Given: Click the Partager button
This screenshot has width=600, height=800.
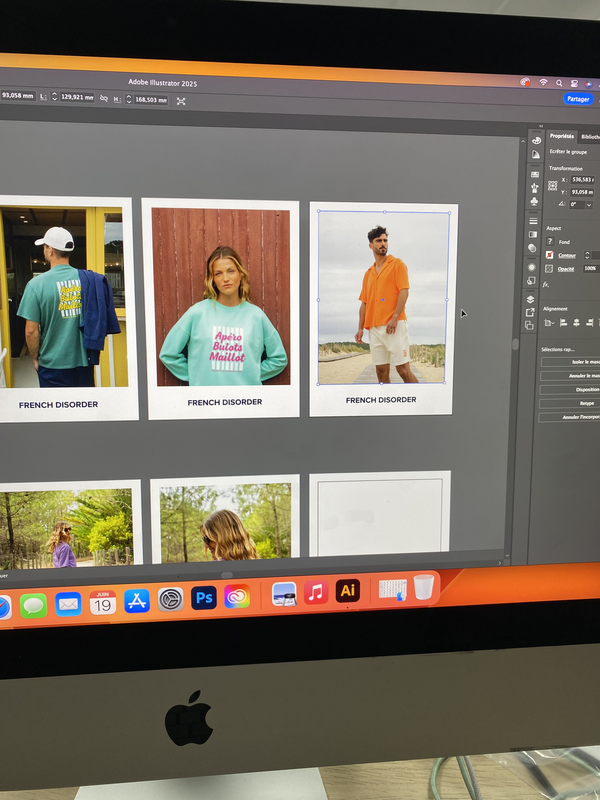Looking at the screenshot, I should point(578,99).
